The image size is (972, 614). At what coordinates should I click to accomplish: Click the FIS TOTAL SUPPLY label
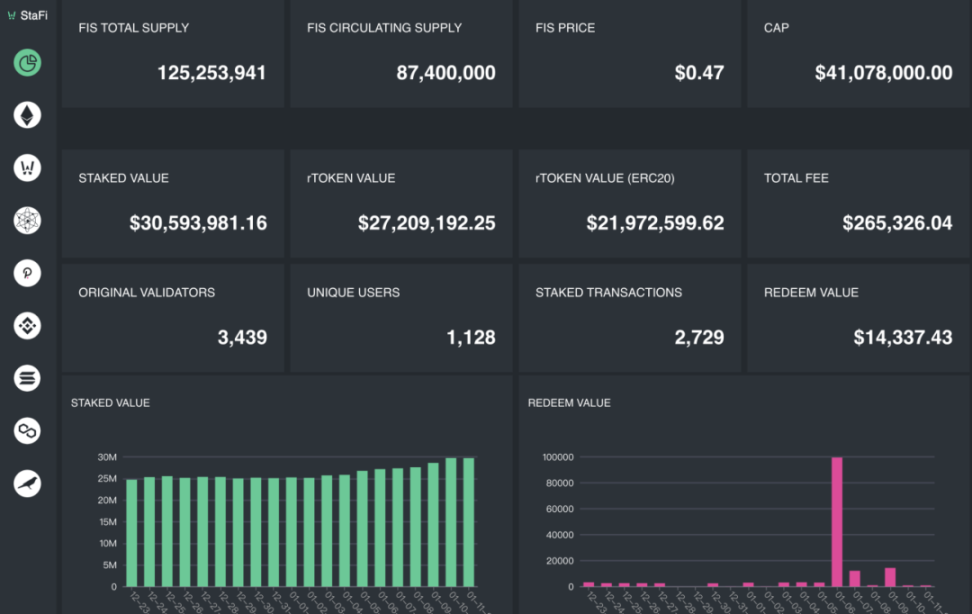click(x=133, y=28)
